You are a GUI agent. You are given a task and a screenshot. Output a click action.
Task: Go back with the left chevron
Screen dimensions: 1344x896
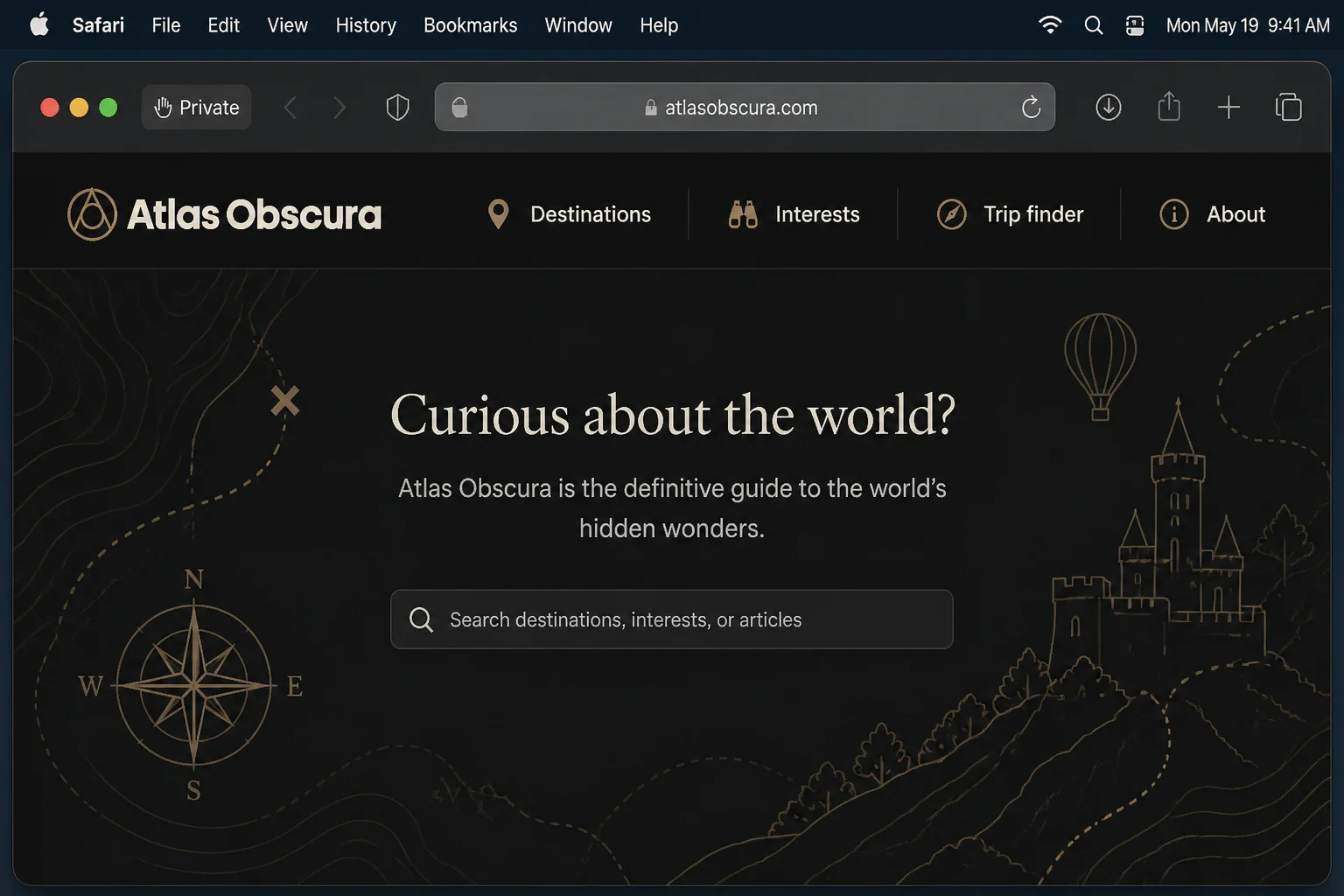[x=290, y=108]
